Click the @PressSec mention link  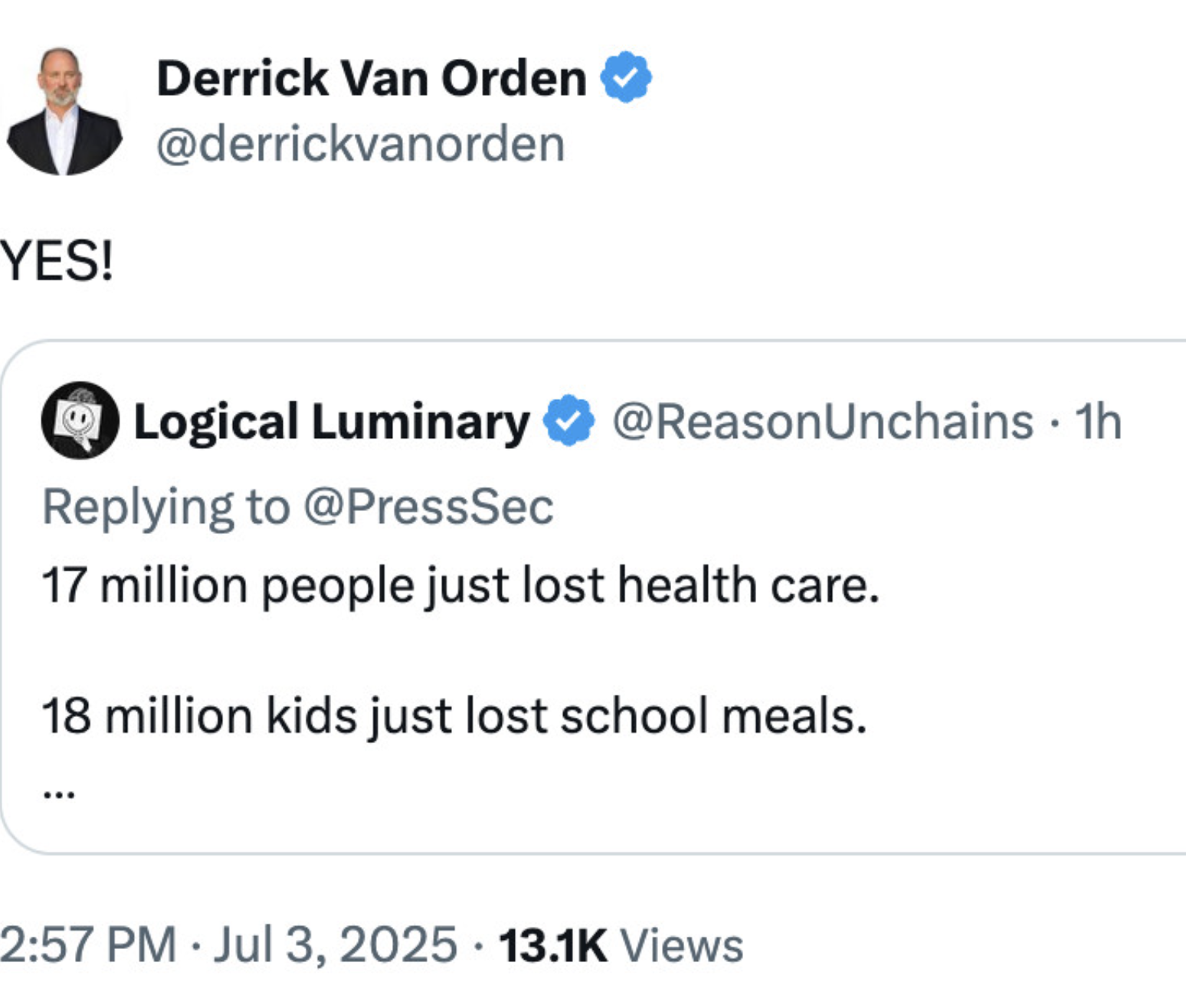tap(428, 506)
